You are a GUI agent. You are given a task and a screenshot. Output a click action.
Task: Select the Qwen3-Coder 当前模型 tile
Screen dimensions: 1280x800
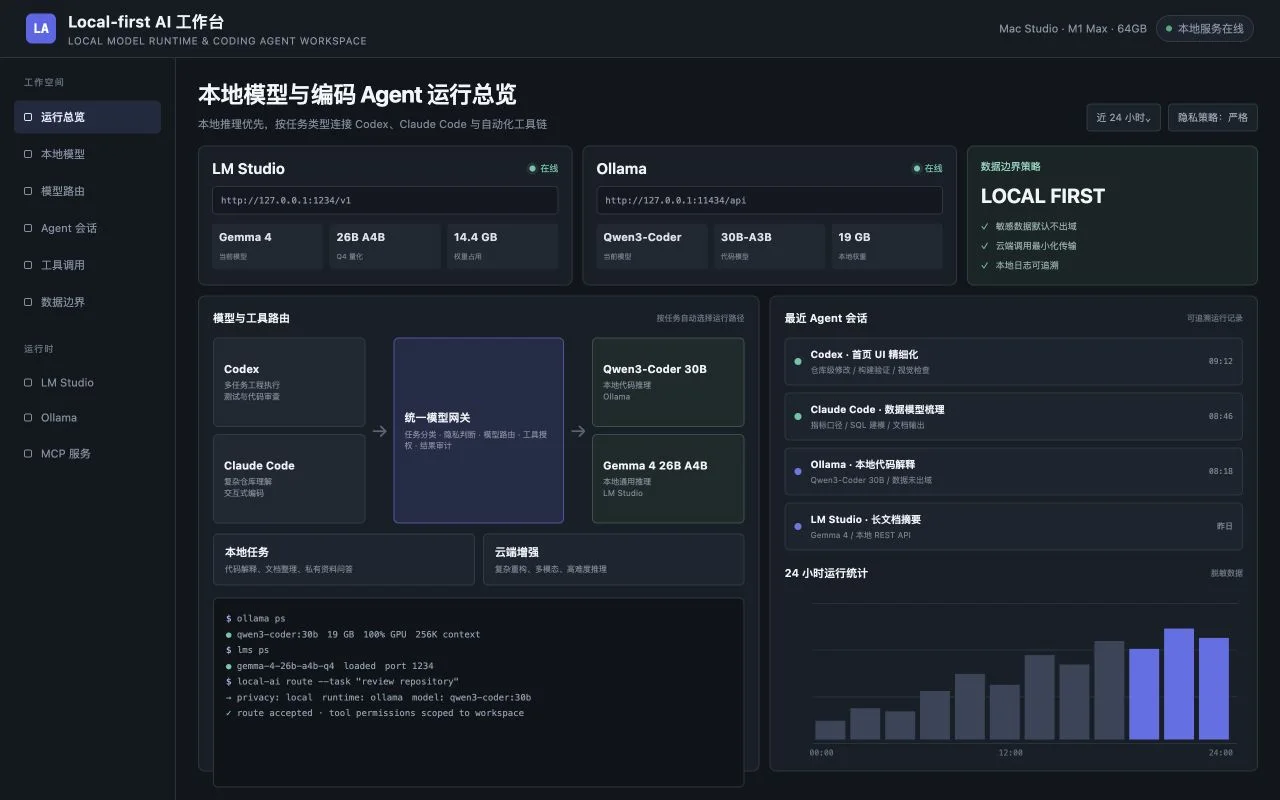(x=652, y=246)
